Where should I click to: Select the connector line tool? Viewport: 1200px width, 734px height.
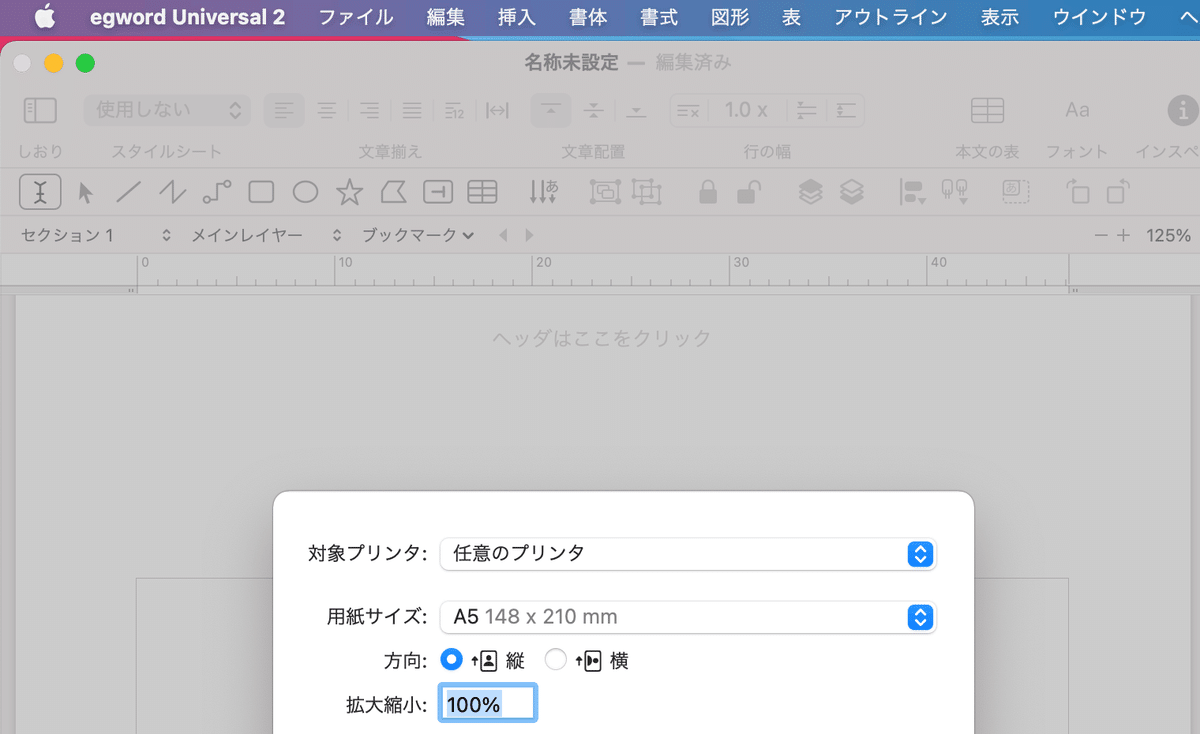coord(217,191)
